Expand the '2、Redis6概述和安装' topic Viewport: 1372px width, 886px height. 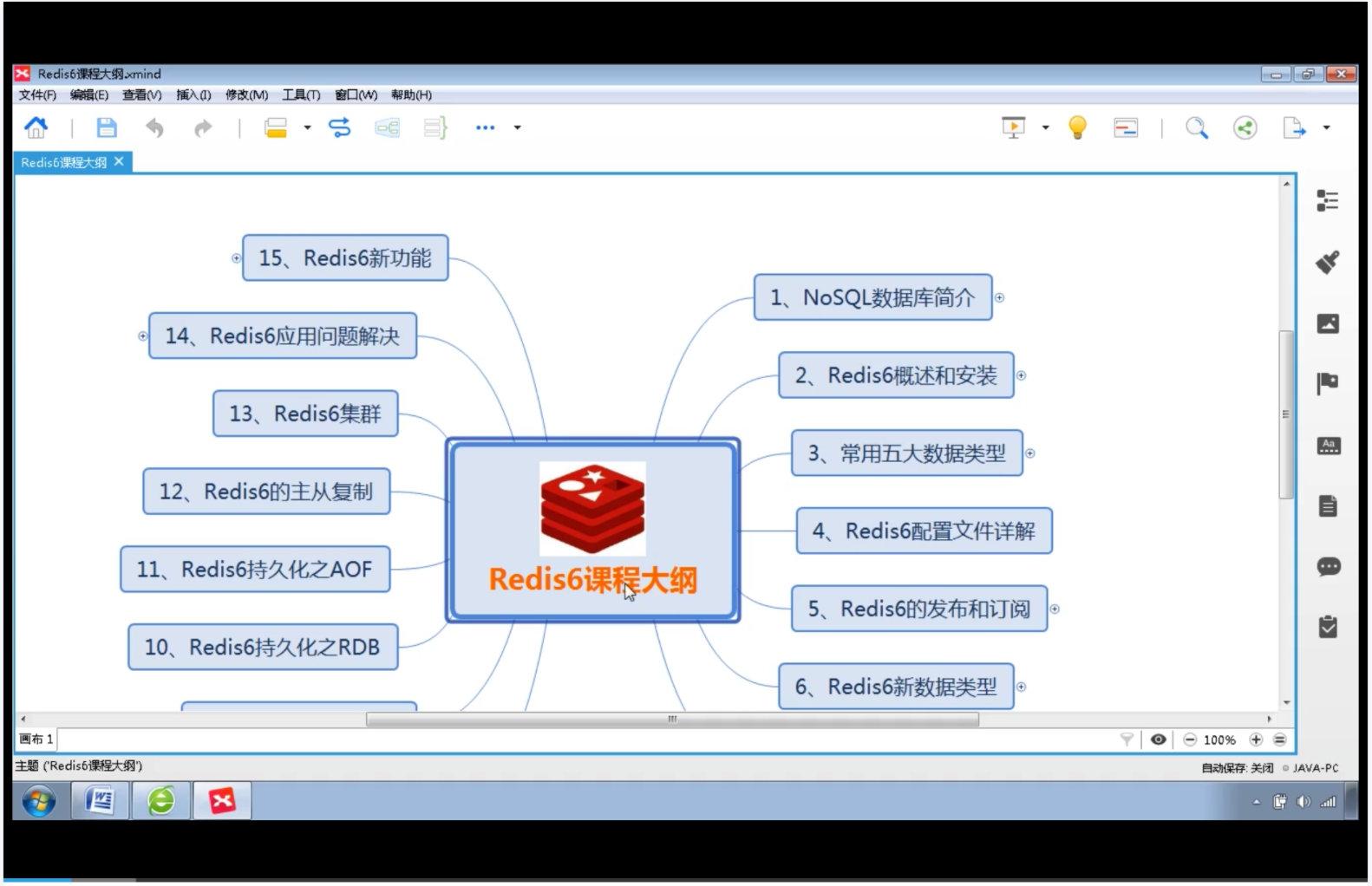pos(1021,375)
